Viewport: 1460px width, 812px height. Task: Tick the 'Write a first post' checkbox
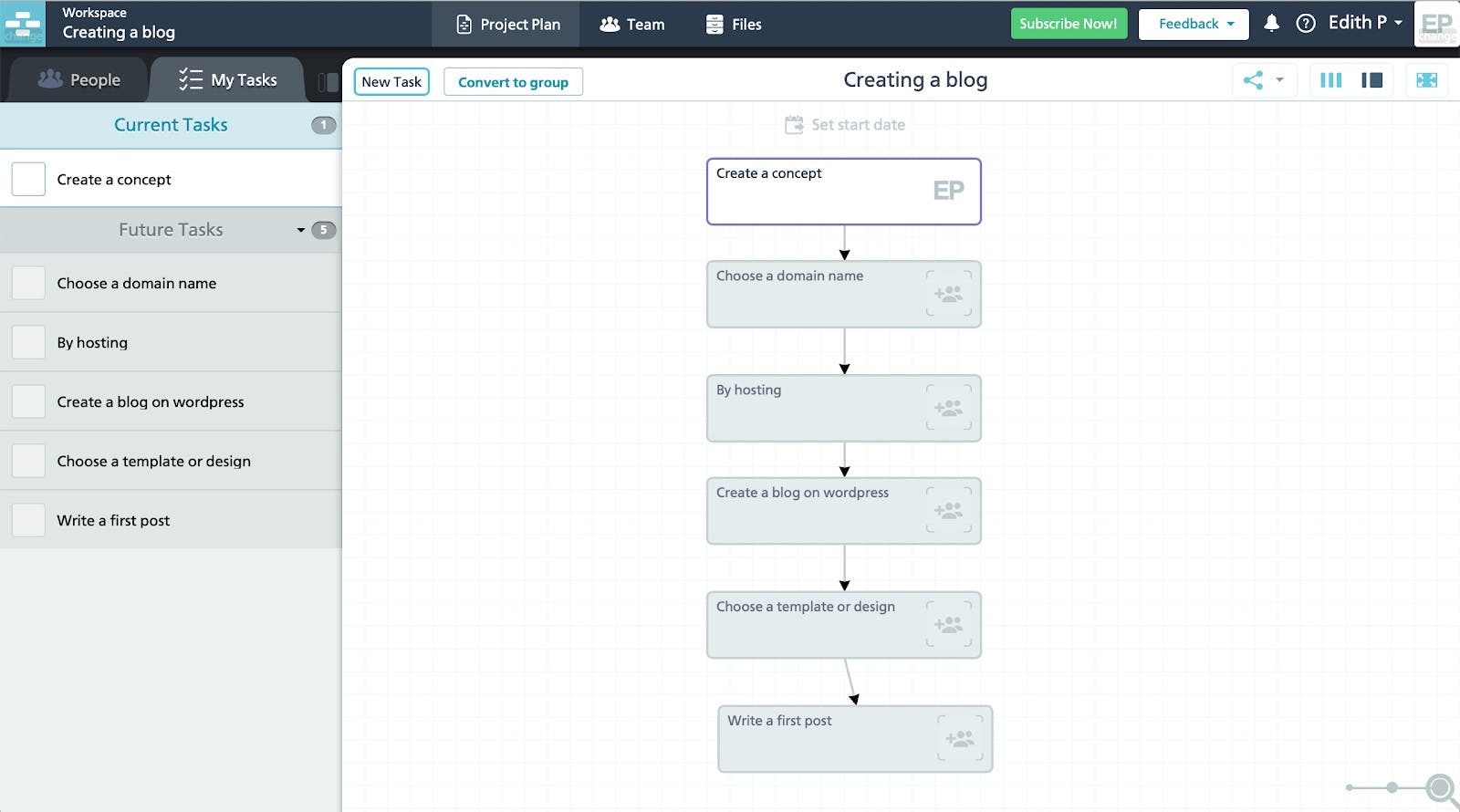[x=28, y=520]
